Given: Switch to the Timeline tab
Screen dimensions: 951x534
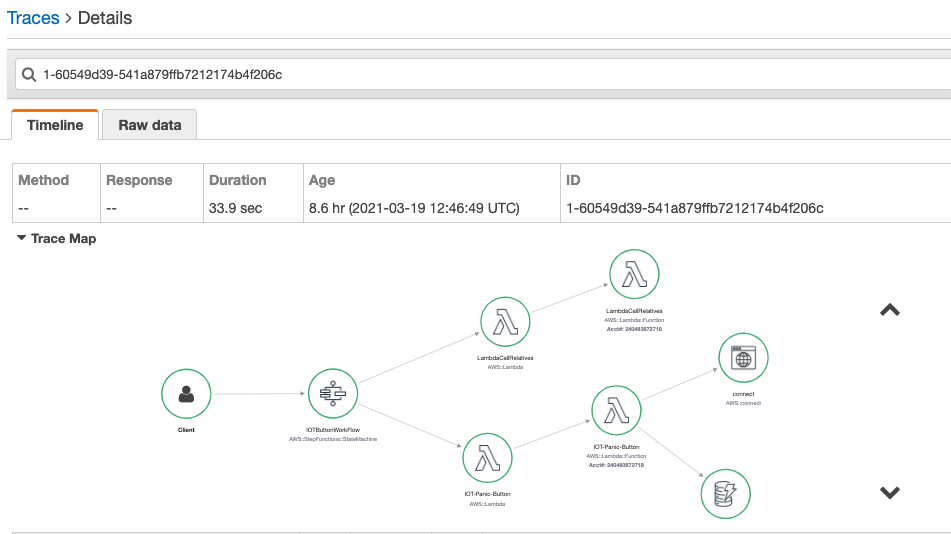Looking at the screenshot, I should (55, 125).
